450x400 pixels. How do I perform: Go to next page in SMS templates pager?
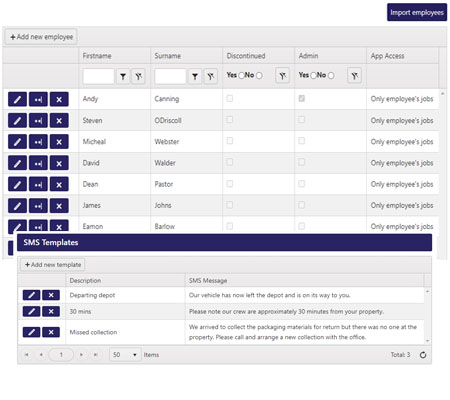pos(81,355)
